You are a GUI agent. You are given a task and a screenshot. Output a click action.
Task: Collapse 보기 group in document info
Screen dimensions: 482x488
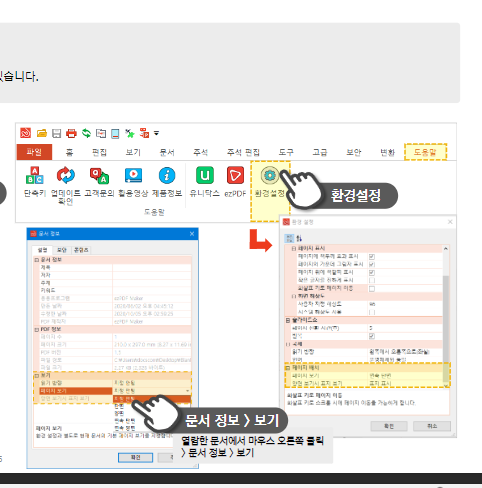click(37, 376)
